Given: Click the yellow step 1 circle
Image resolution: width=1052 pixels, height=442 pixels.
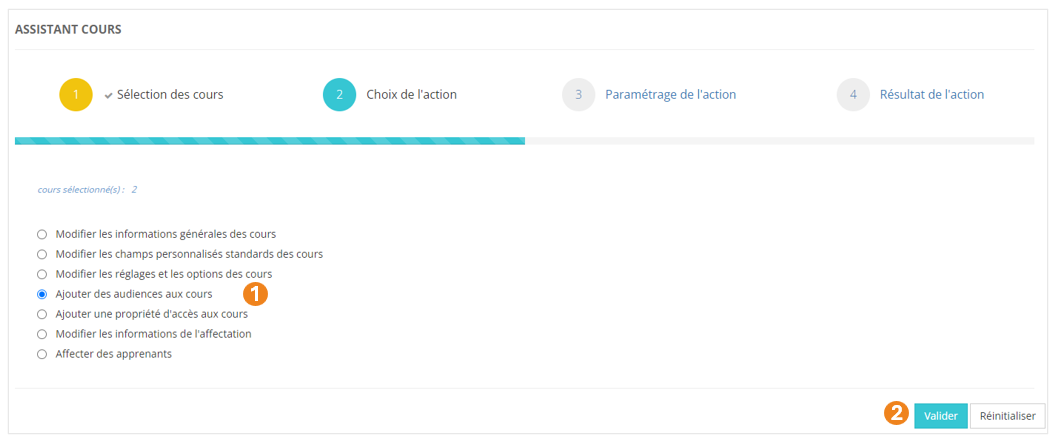Looking at the screenshot, I should tap(76, 95).
